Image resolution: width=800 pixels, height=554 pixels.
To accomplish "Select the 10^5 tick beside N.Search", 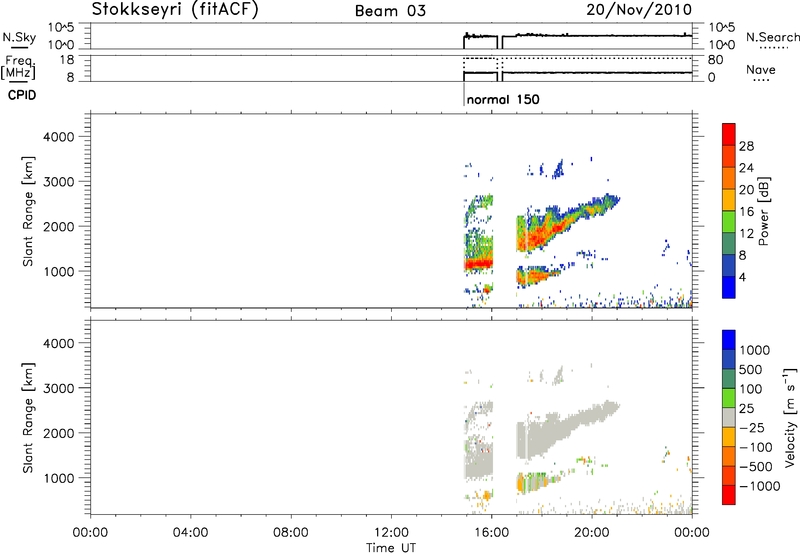I will coord(722,27).
